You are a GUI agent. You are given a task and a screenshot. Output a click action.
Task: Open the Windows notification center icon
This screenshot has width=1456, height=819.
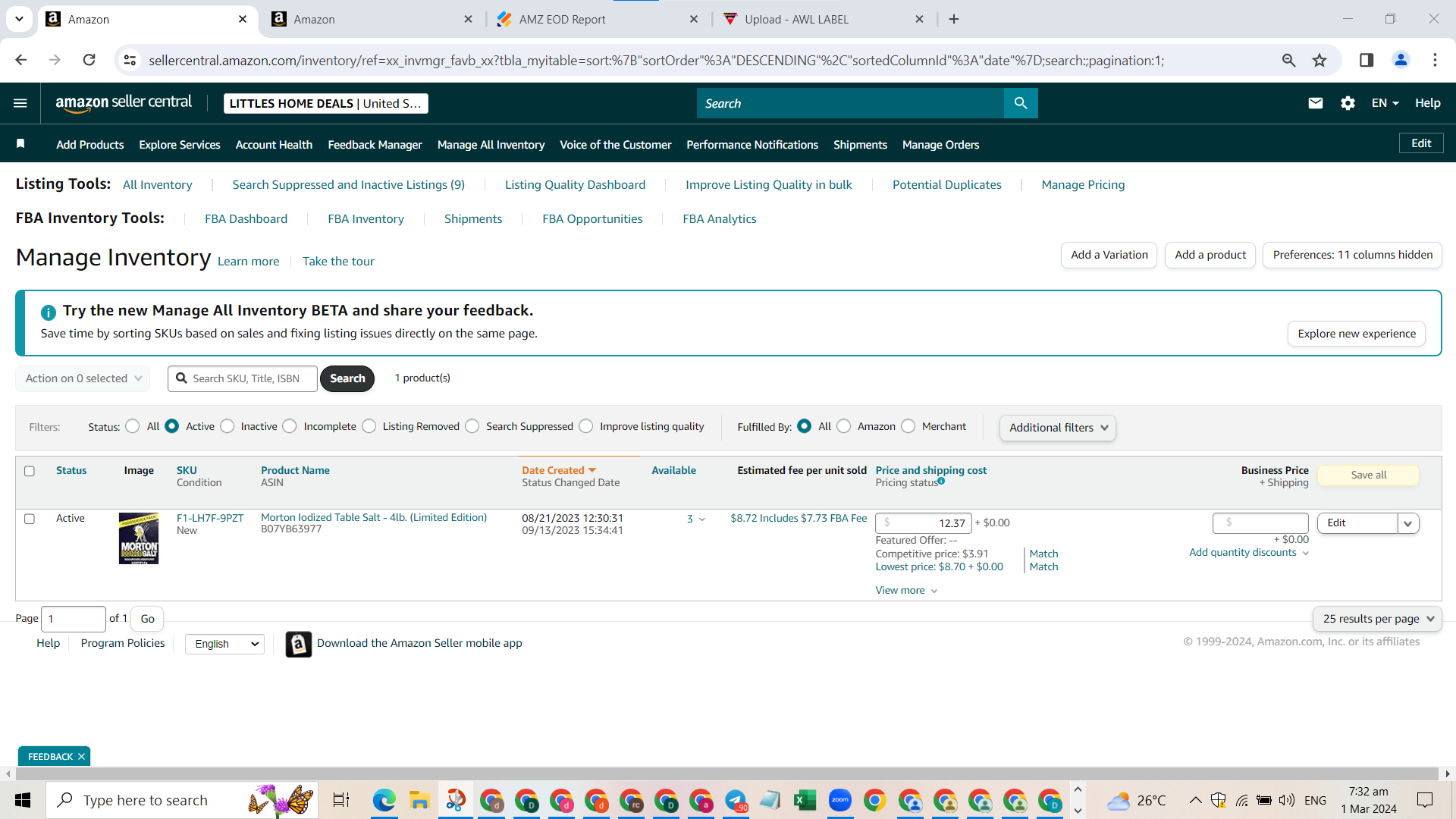[x=1425, y=800]
